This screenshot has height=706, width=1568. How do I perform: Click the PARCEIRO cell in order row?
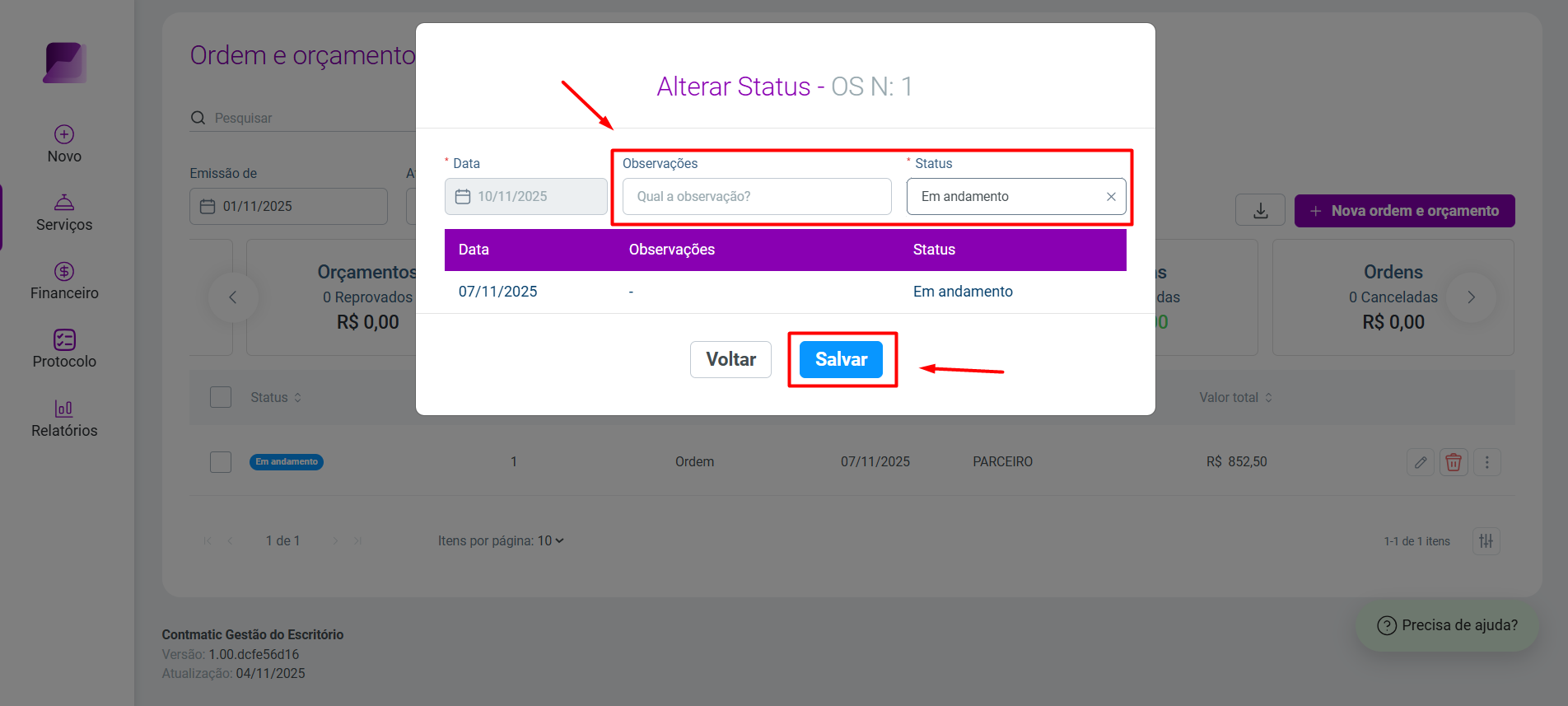1002,462
